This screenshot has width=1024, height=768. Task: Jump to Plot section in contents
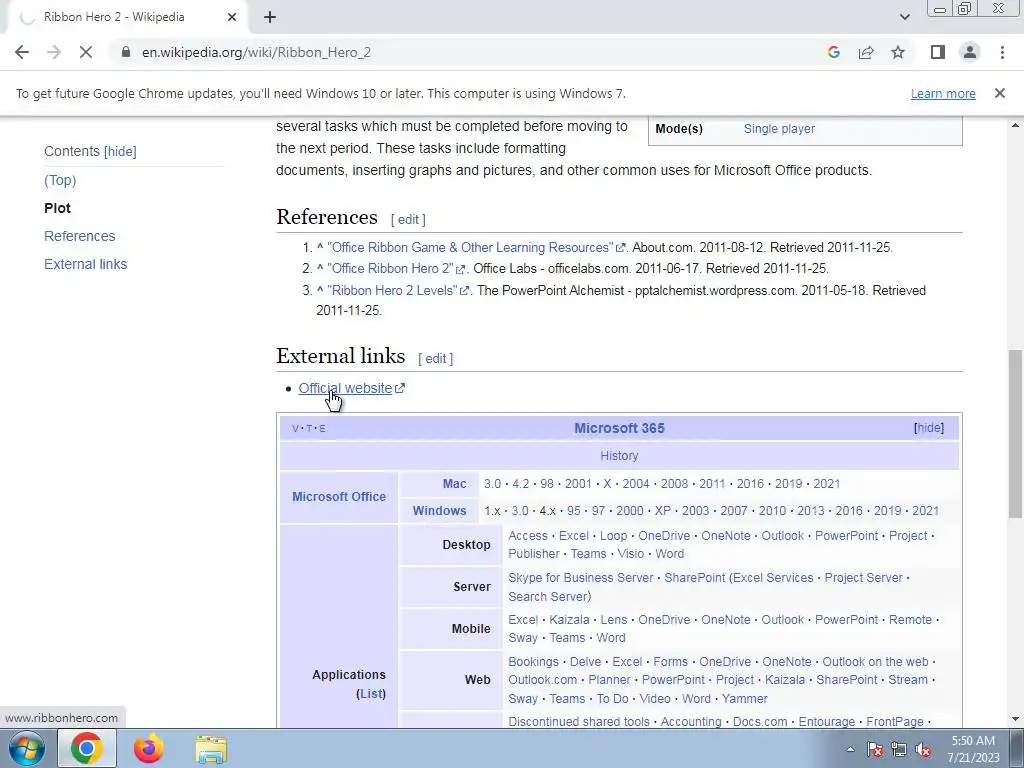(x=57, y=208)
